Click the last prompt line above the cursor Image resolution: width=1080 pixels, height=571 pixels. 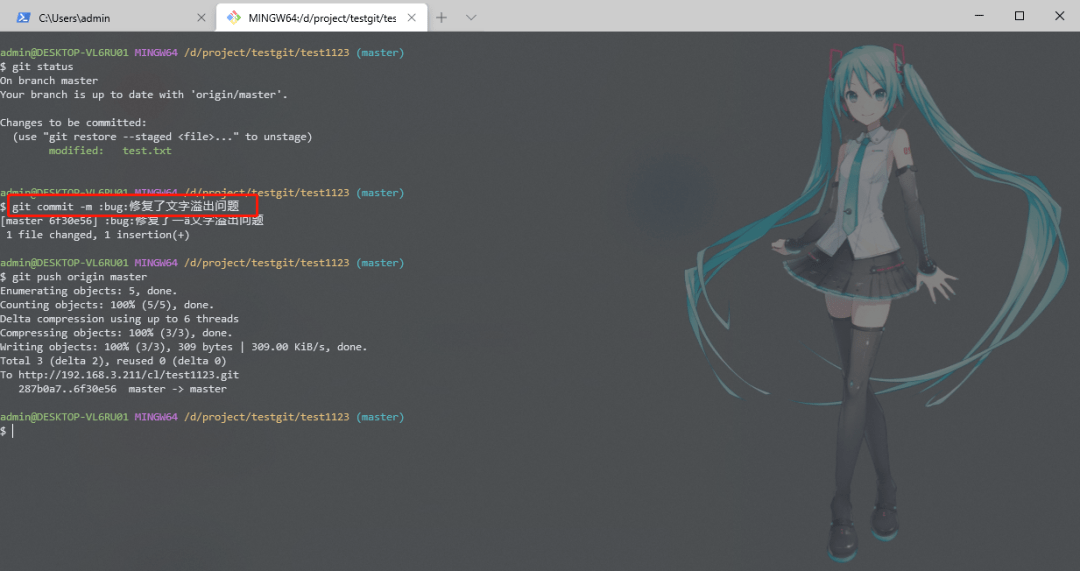202,417
